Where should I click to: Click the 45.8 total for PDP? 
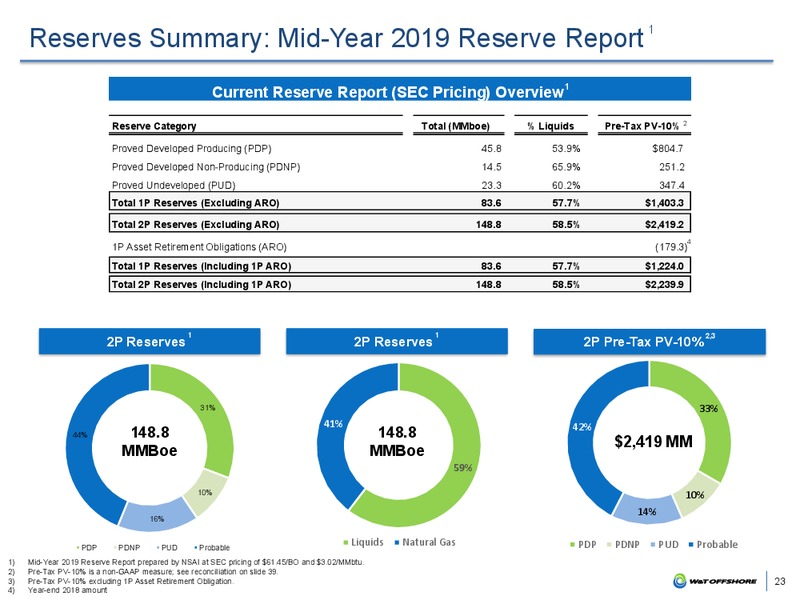pyautogui.click(x=492, y=149)
